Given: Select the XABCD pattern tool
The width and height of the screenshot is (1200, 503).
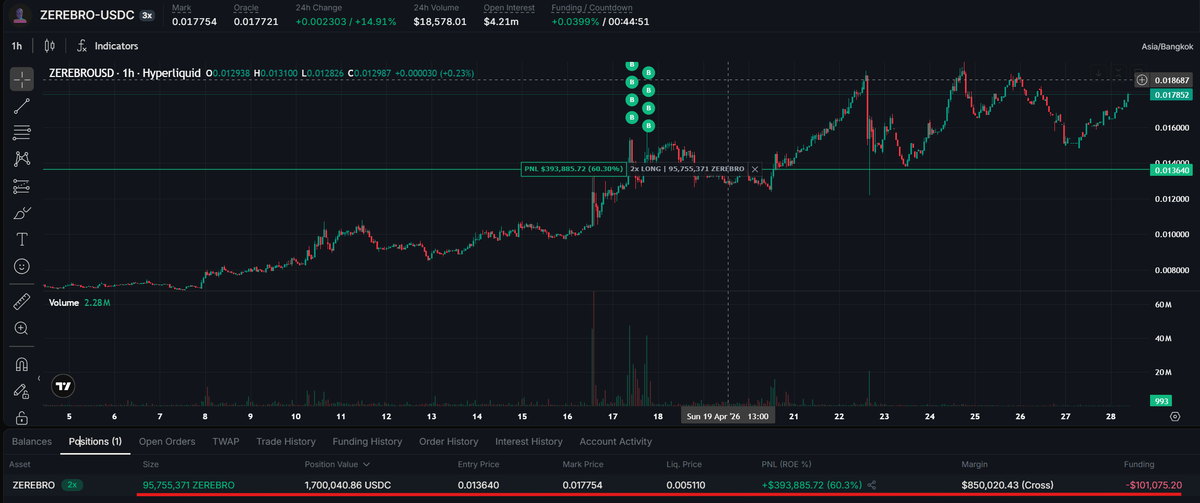Looking at the screenshot, I should tap(21, 159).
